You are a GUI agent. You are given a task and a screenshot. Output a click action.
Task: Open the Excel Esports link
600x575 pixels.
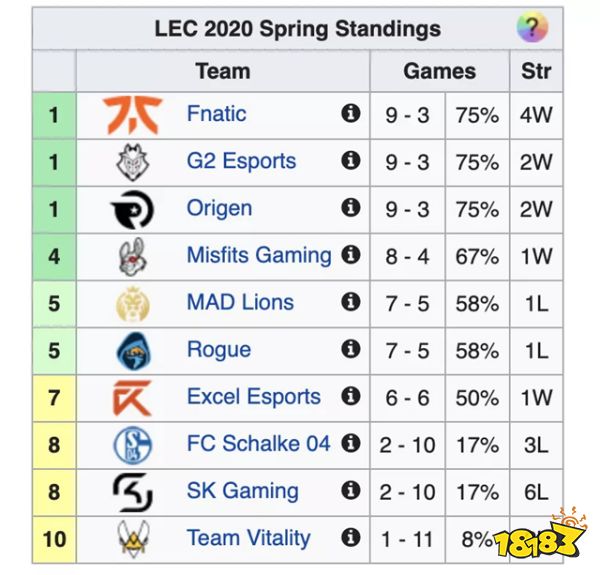[254, 397]
